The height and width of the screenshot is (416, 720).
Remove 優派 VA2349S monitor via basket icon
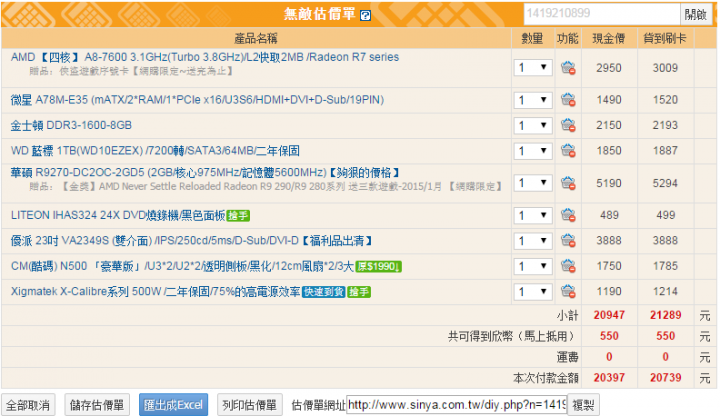[568, 240]
